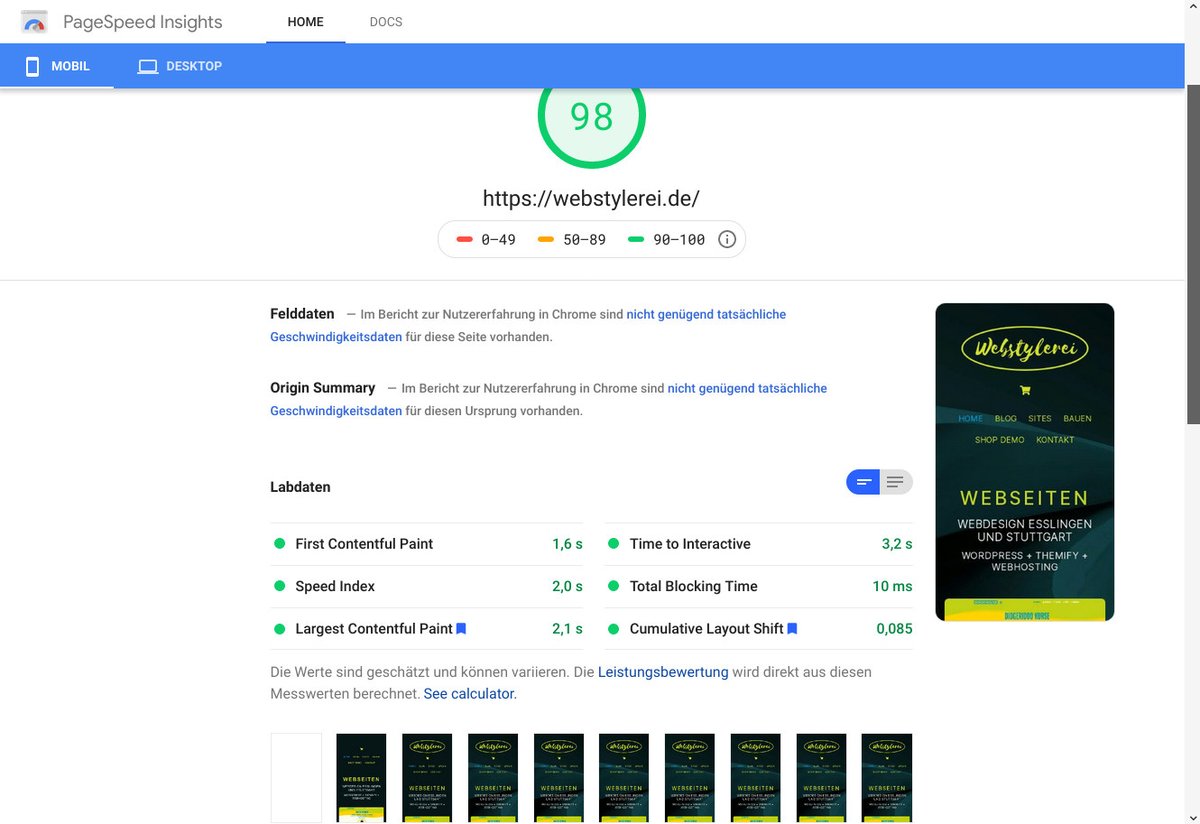Click the Total Blocking Time metric label
Screen dimensions: 1200x824
[694, 586]
